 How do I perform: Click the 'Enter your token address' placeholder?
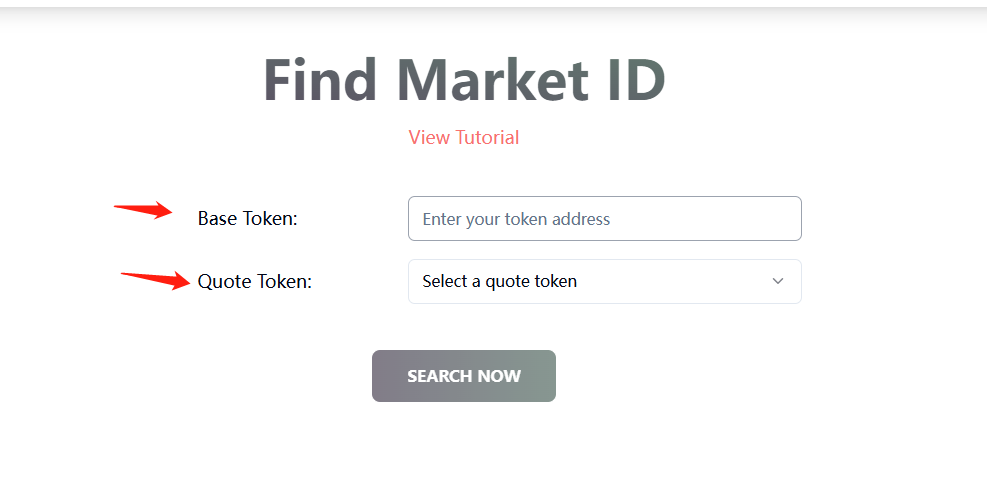pyautogui.click(x=516, y=219)
